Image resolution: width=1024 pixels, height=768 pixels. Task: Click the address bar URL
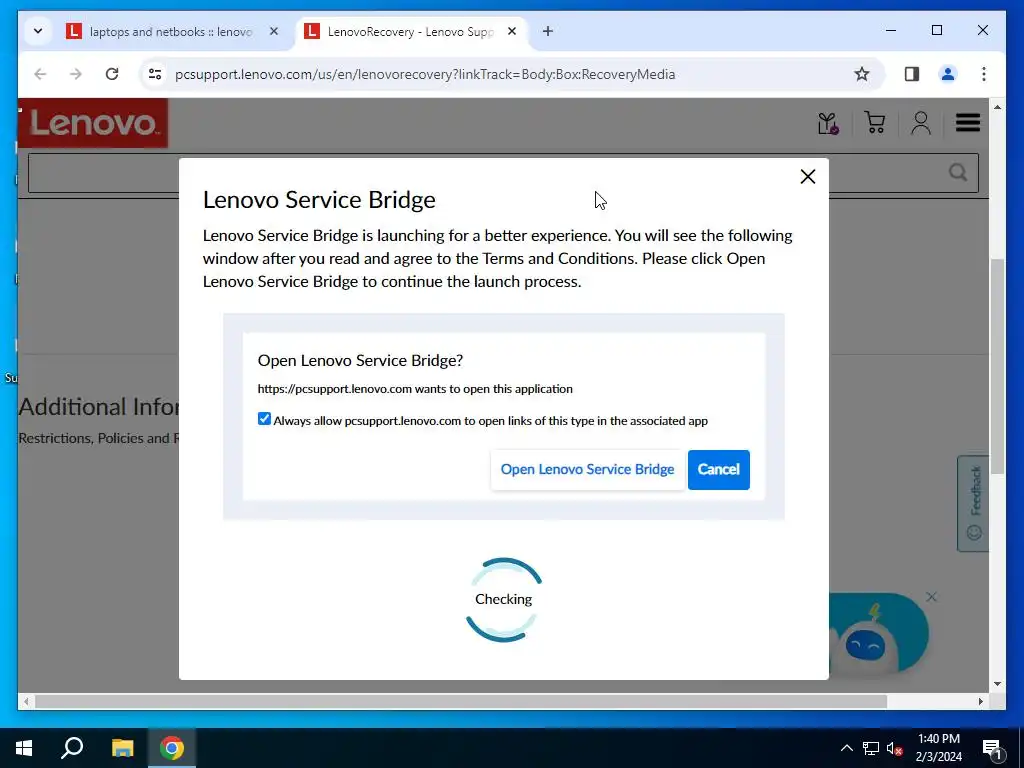pos(424,74)
